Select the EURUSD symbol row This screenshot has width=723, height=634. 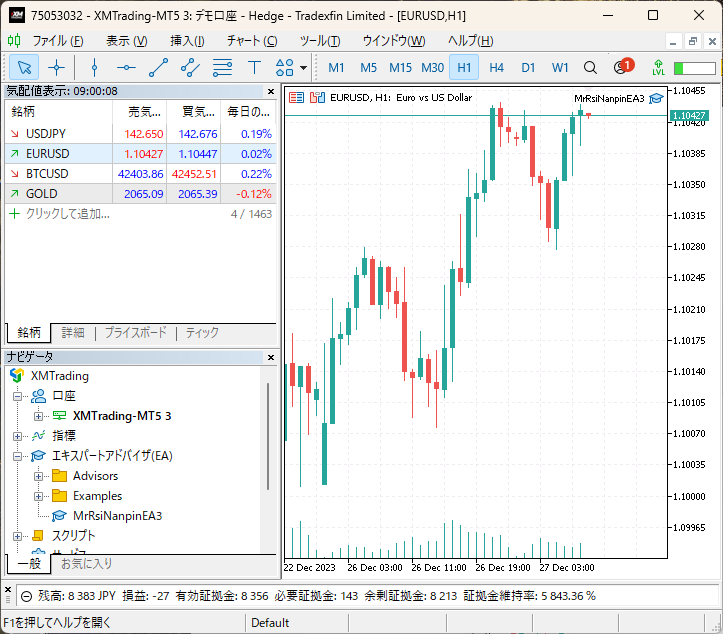tap(141, 154)
